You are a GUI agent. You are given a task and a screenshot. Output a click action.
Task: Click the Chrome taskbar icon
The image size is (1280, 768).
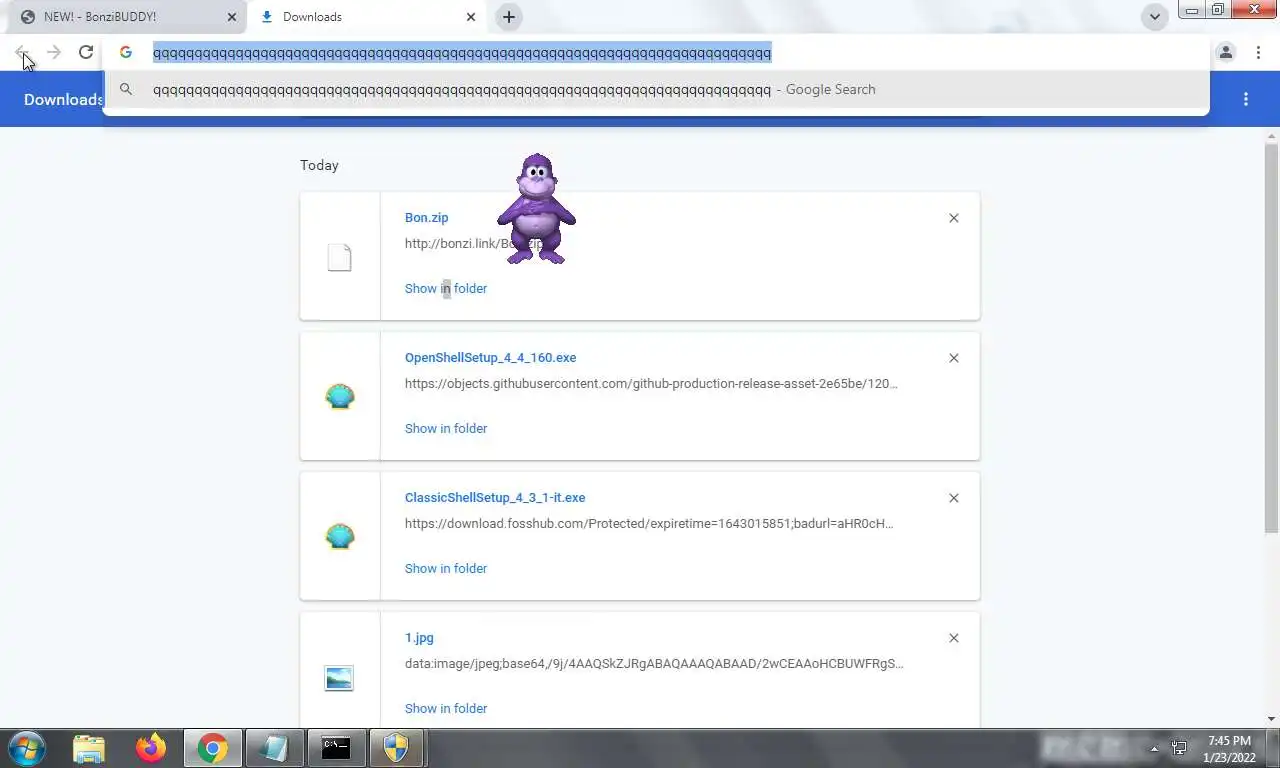[212, 748]
